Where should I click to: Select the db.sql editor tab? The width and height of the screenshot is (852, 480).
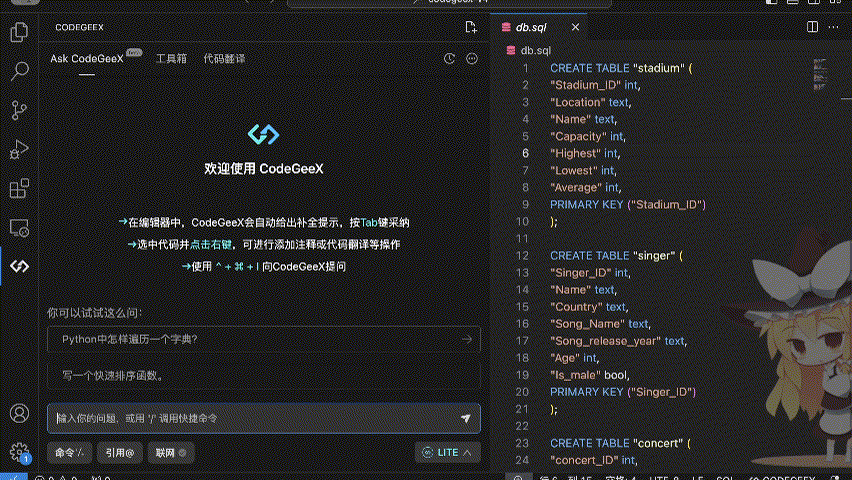(538, 27)
